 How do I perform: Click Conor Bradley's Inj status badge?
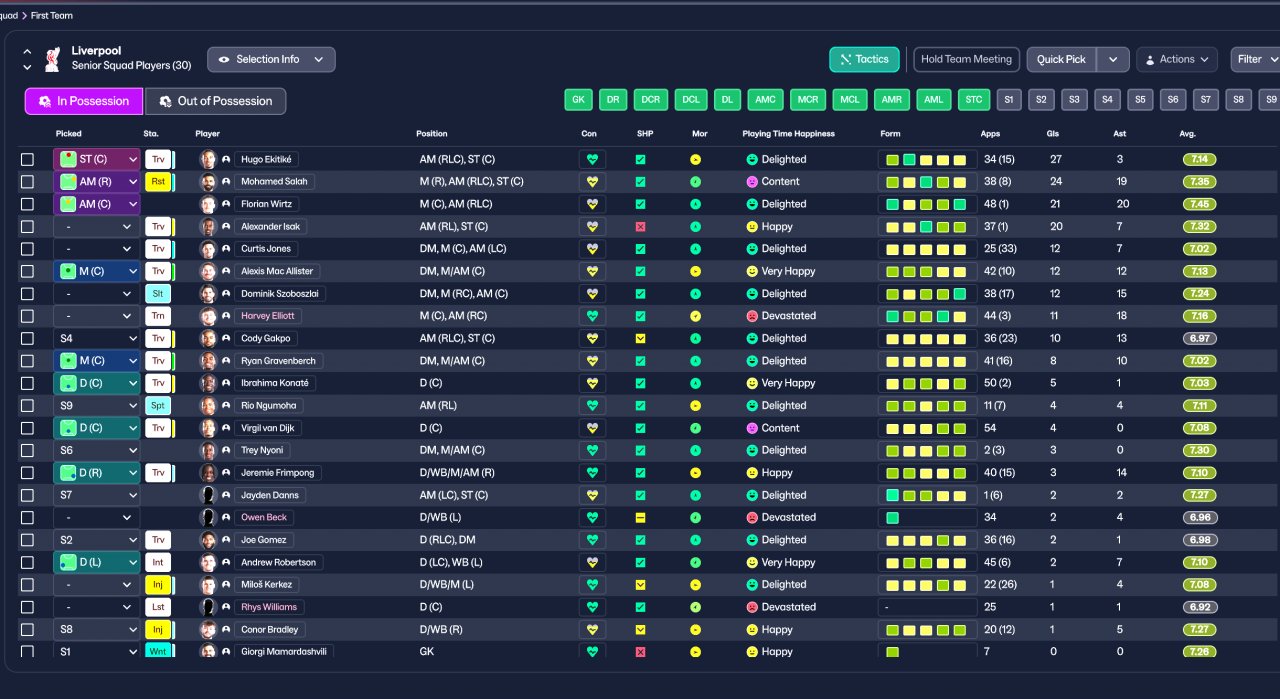click(158, 629)
